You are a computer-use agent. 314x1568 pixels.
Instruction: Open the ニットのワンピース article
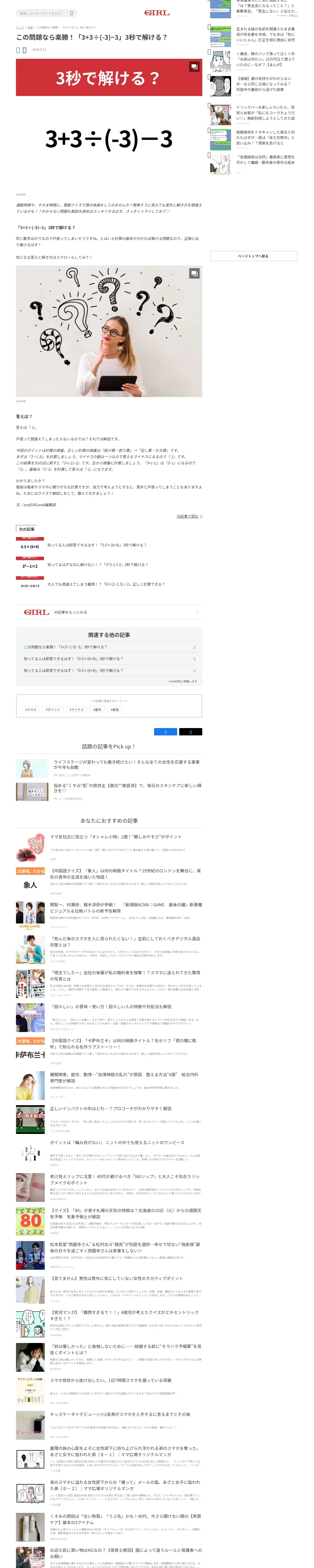click(x=117, y=1143)
